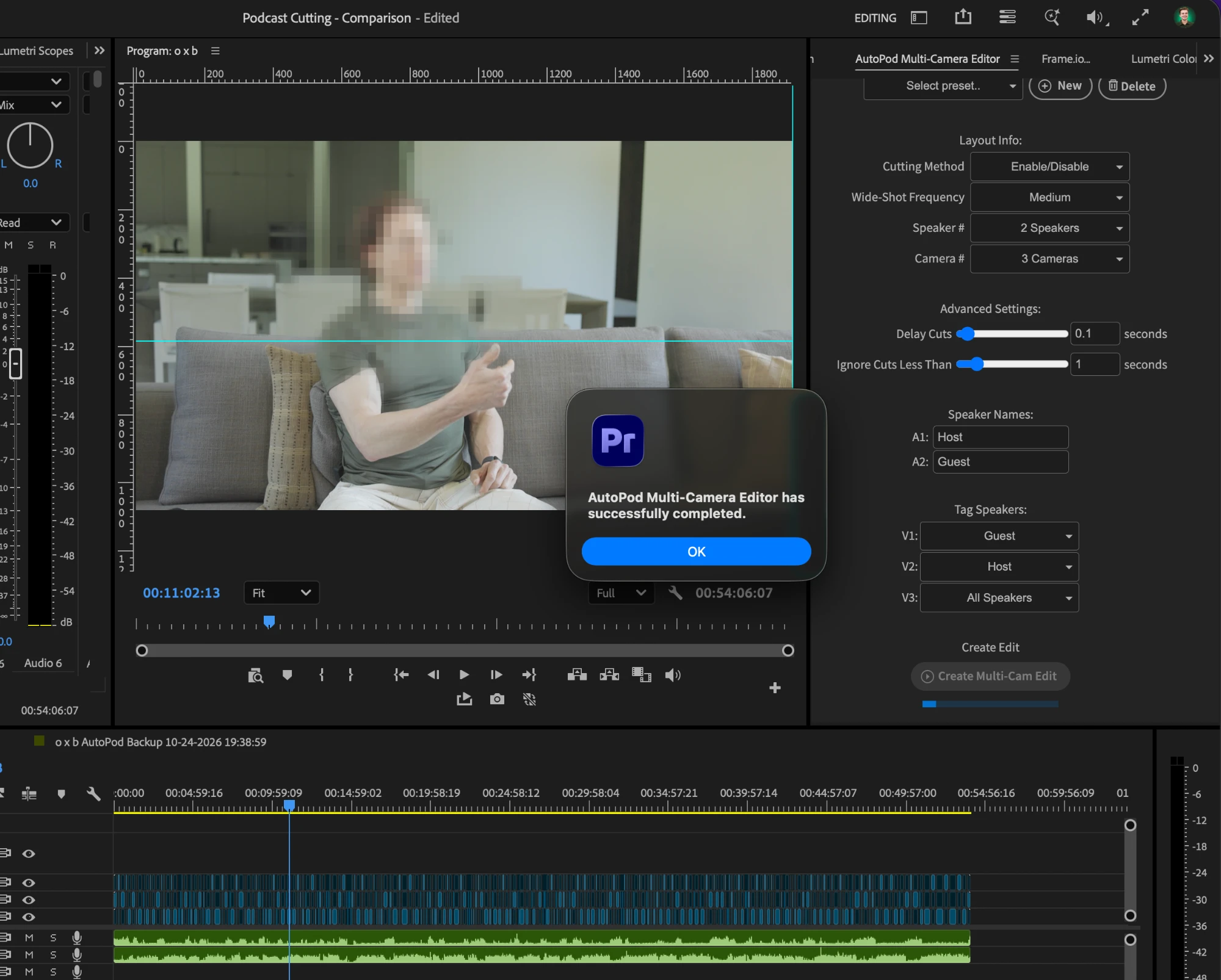The width and height of the screenshot is (1221, 980).
Task: Step back one frame
Action: click(x=433, y=674)
